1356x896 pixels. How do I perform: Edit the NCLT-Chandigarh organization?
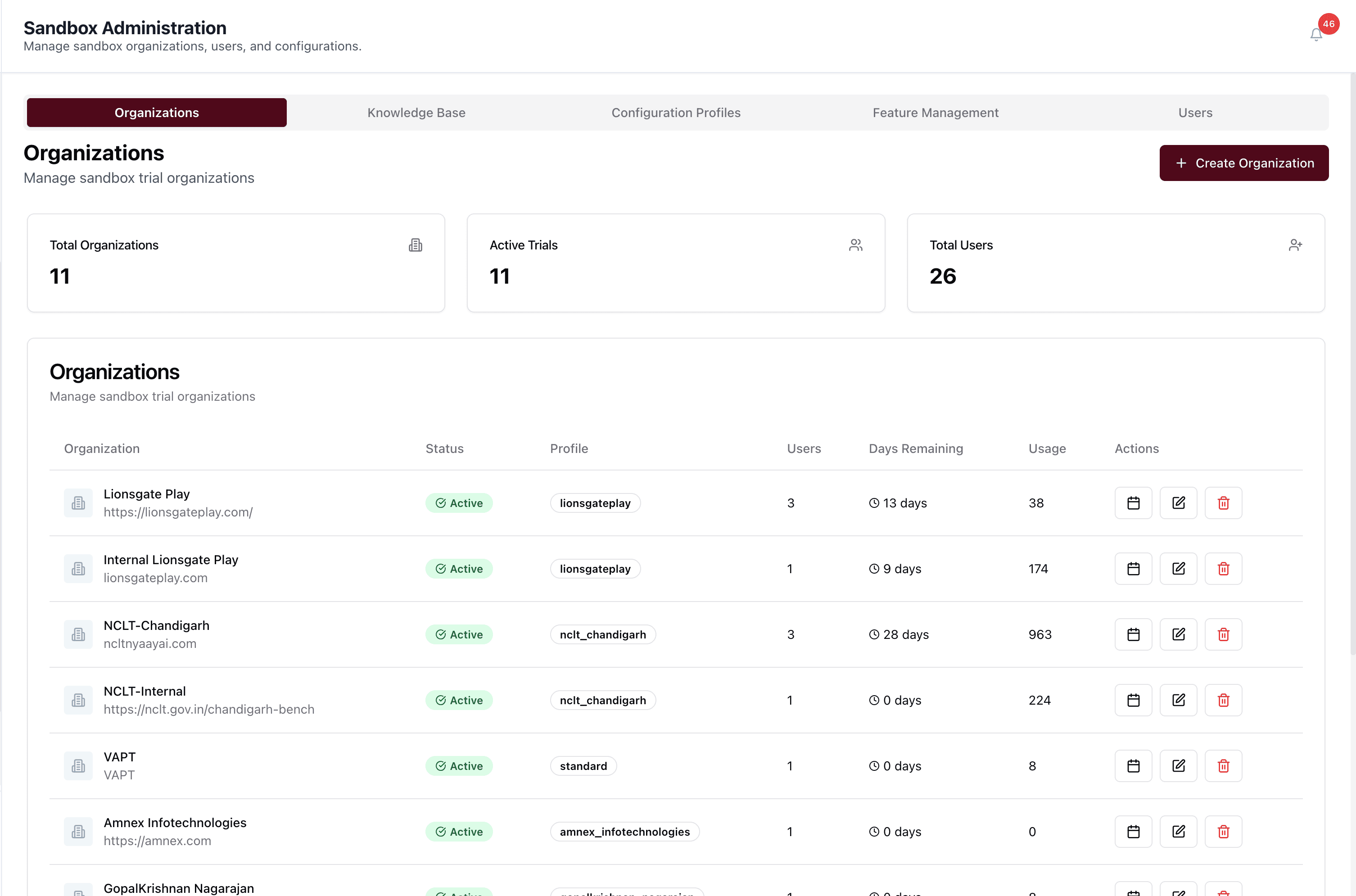(1178, 634)
